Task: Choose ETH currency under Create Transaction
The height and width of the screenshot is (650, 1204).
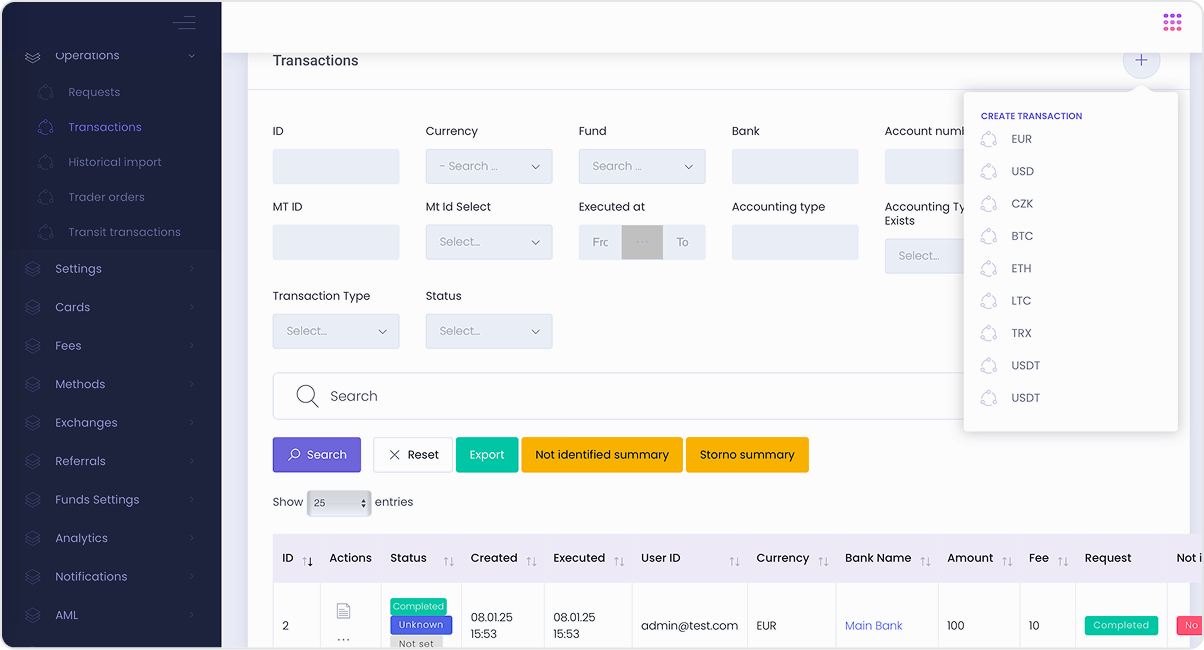Action: pyautogui.click(x=1020, y=268)
